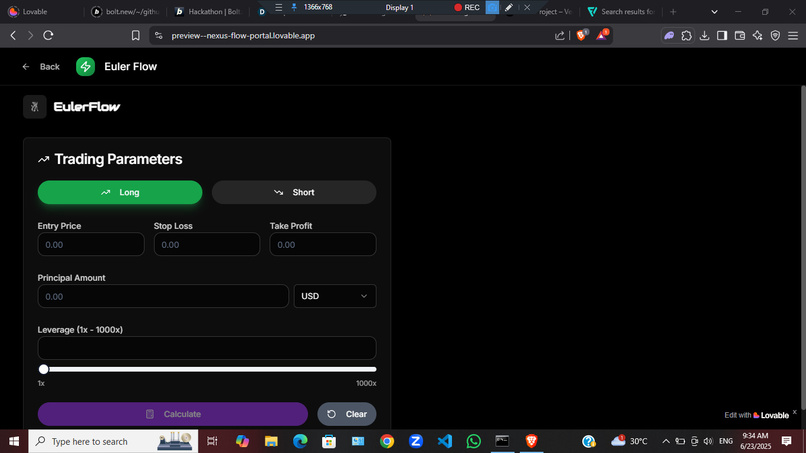Open File Explorer from taskbar

click(271, 441)
